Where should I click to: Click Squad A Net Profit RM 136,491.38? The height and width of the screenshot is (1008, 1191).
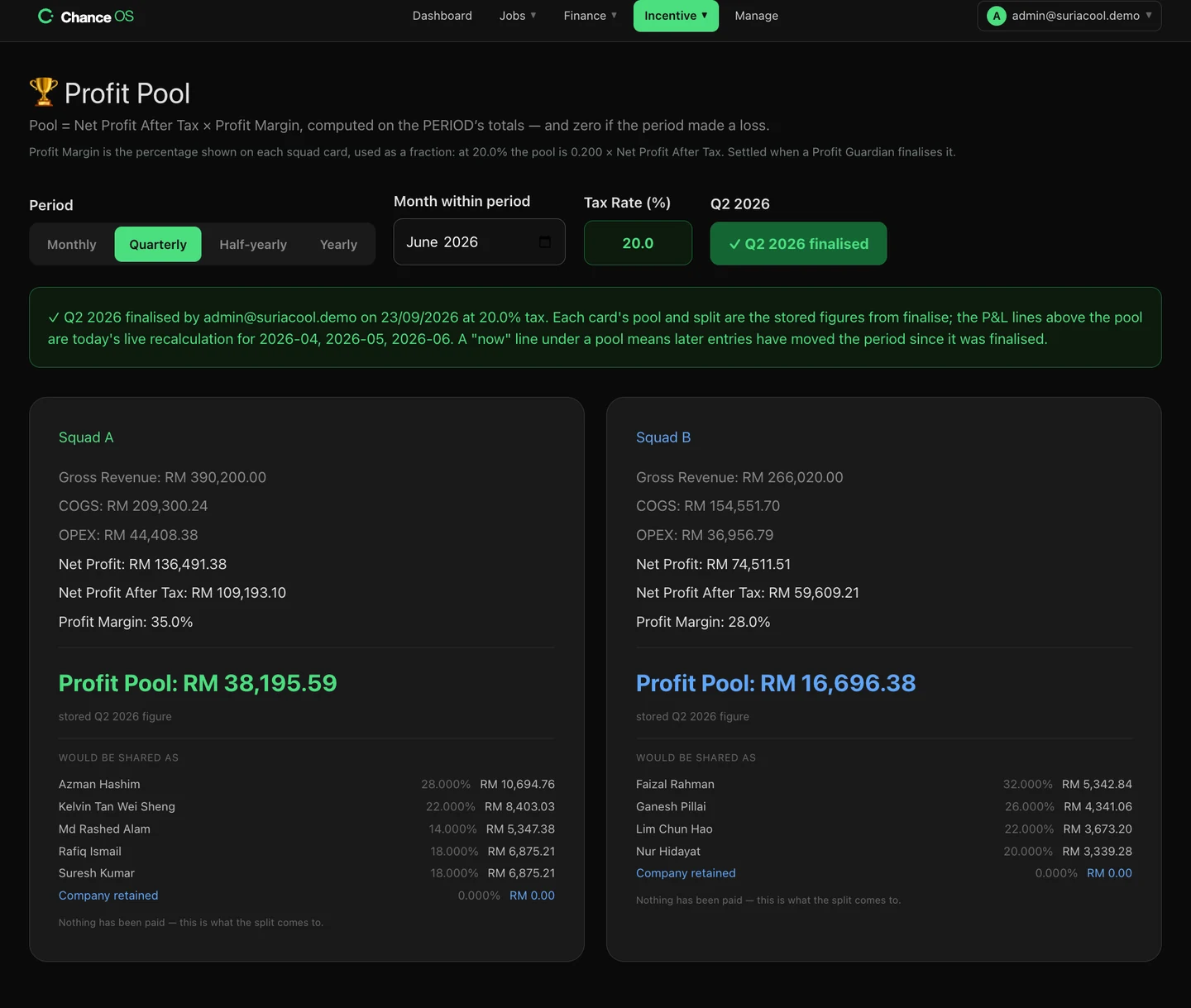click(142, 564)
